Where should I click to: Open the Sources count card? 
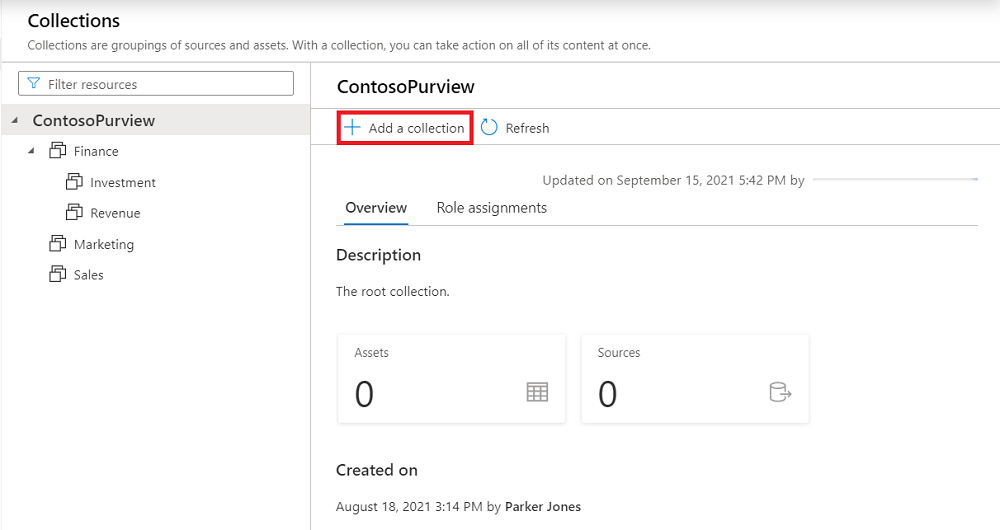[x=694, y=378]
